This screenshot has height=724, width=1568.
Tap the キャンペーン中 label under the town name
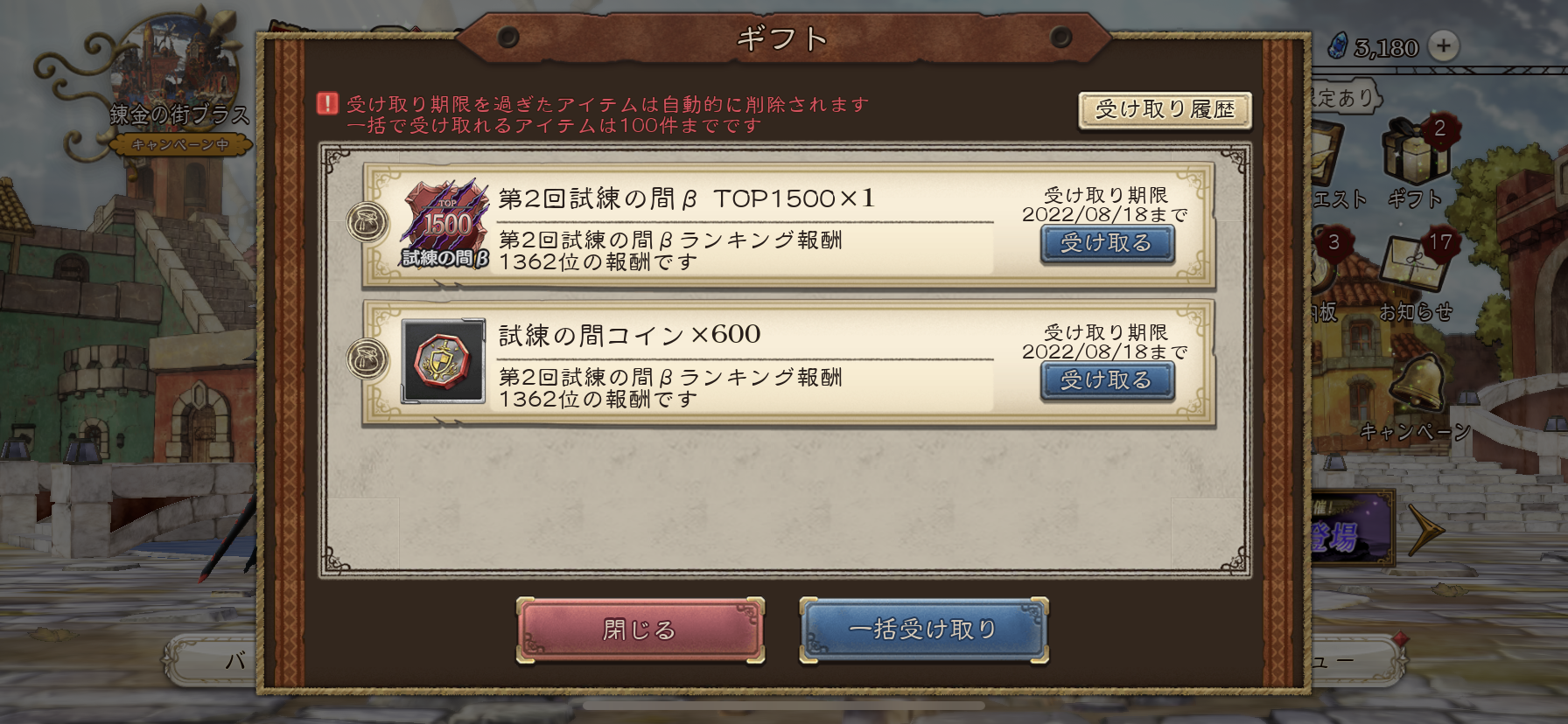[x=181, y=144]
